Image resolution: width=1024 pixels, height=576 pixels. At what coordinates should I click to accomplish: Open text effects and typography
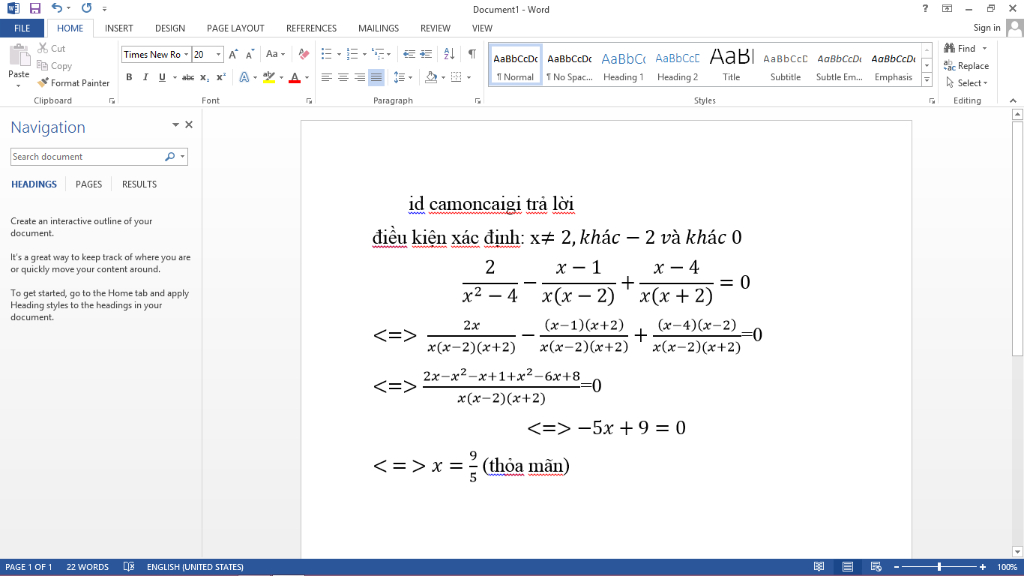(244, 77)
